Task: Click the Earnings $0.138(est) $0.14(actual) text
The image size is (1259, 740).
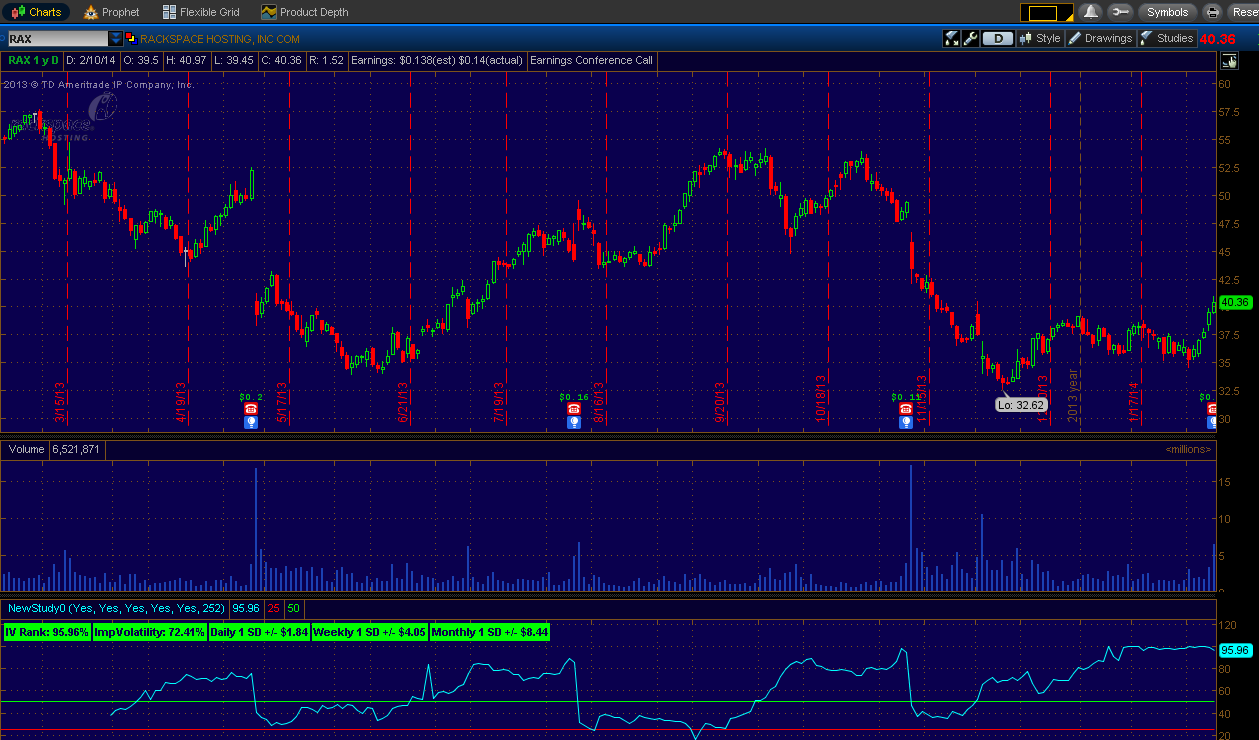Action: [x=437, y=60]
